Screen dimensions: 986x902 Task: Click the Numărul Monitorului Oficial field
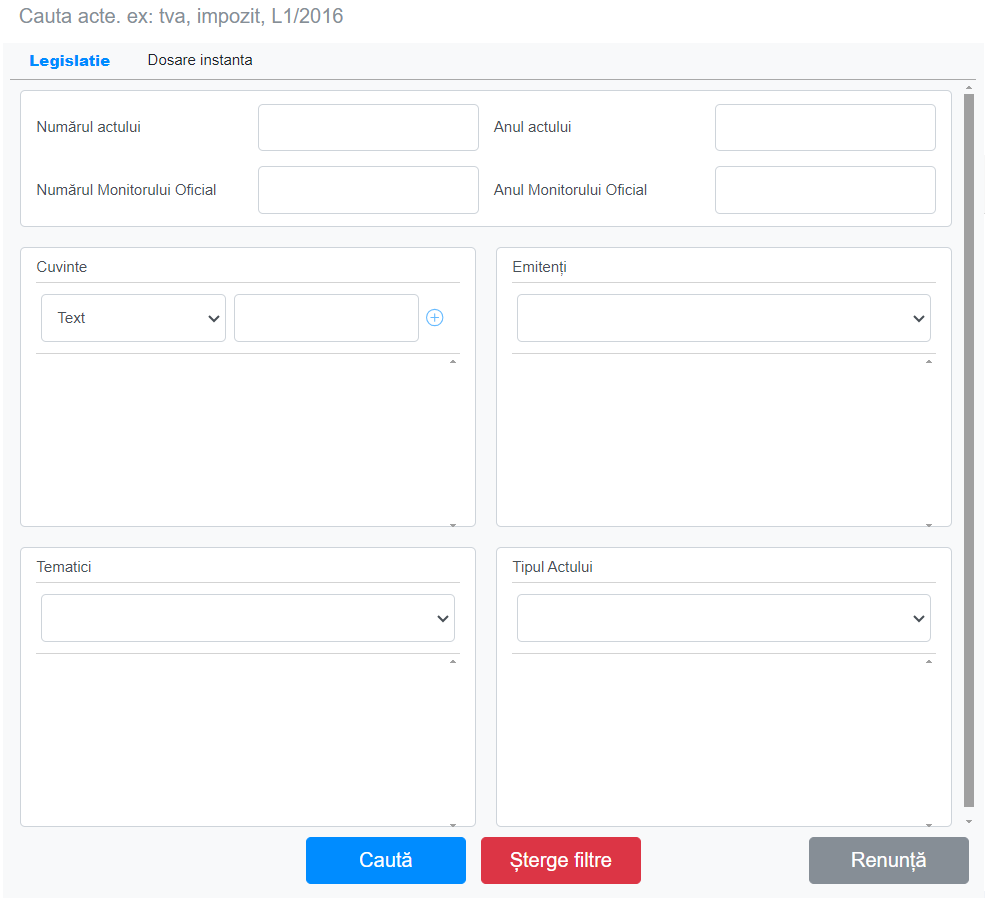(368, 190)
